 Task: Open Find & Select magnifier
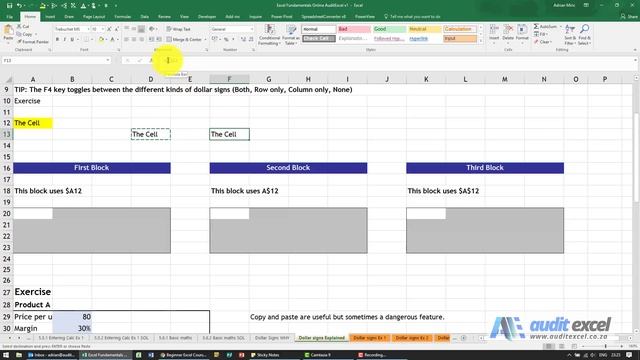[584, 35]
